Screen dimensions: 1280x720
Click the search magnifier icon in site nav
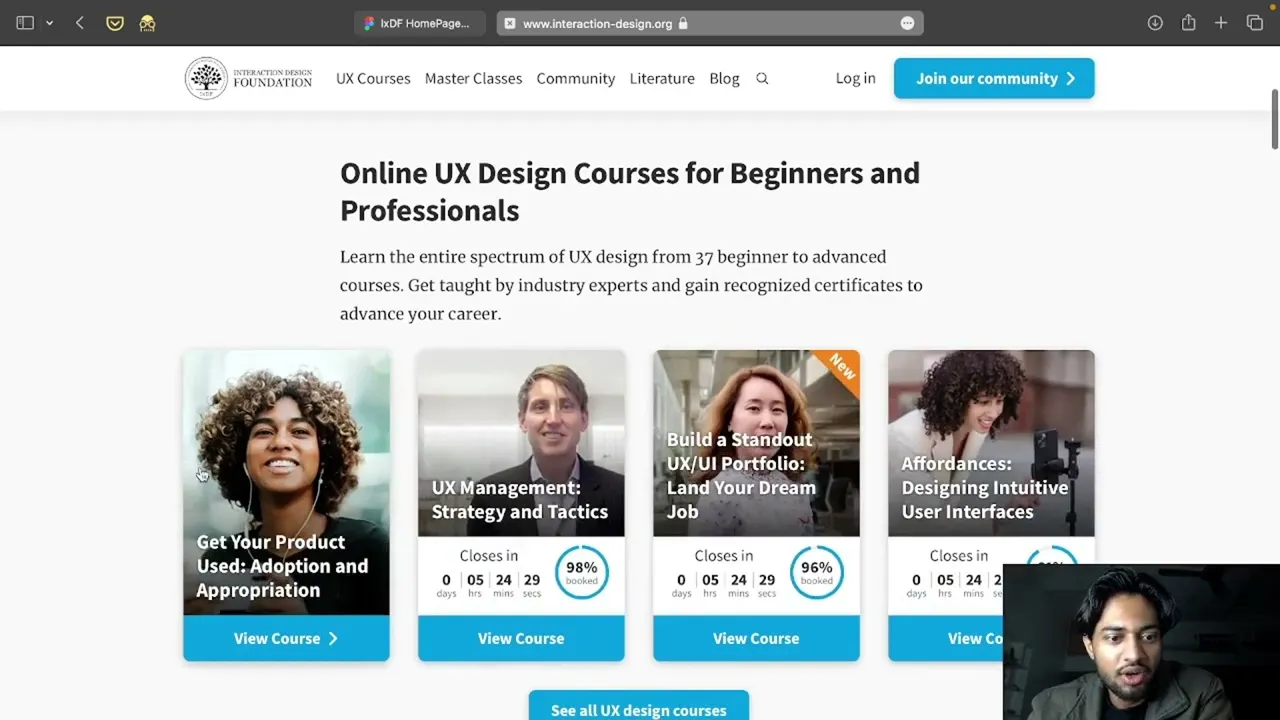762,78
